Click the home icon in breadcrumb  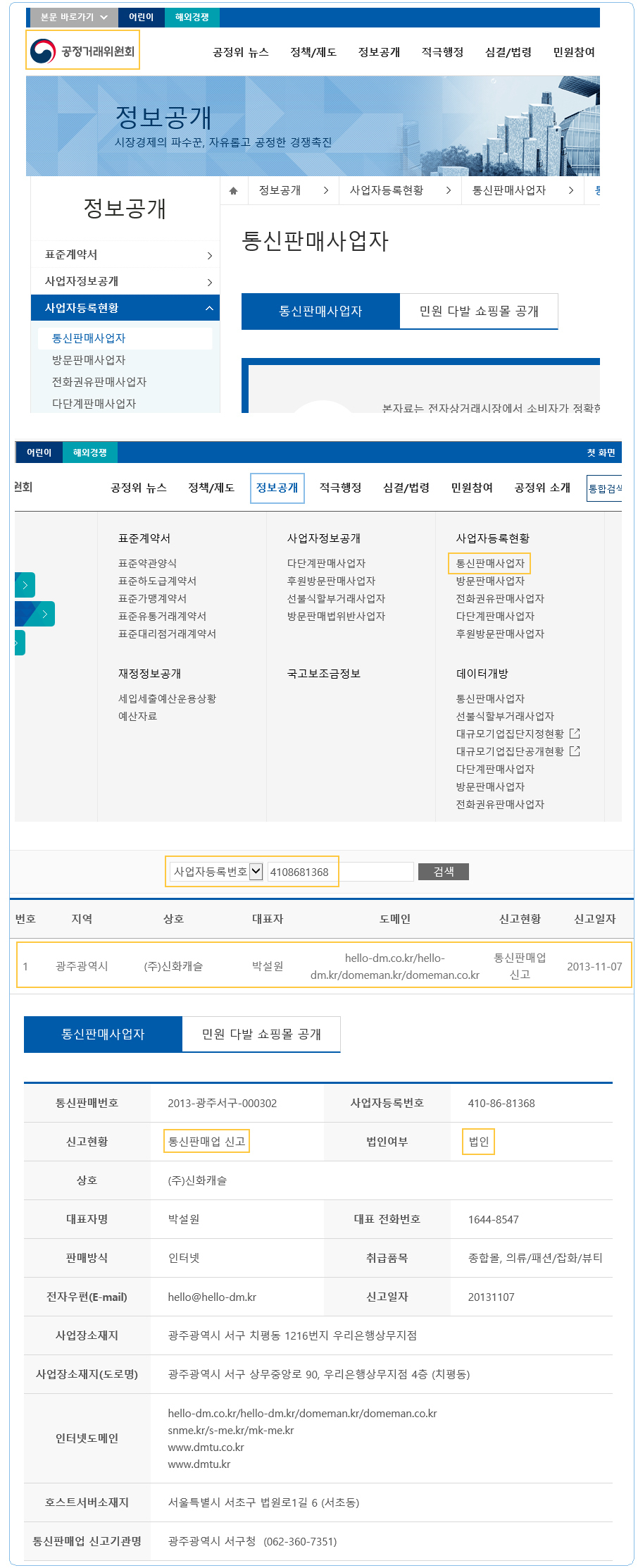[x=234, y=190]
